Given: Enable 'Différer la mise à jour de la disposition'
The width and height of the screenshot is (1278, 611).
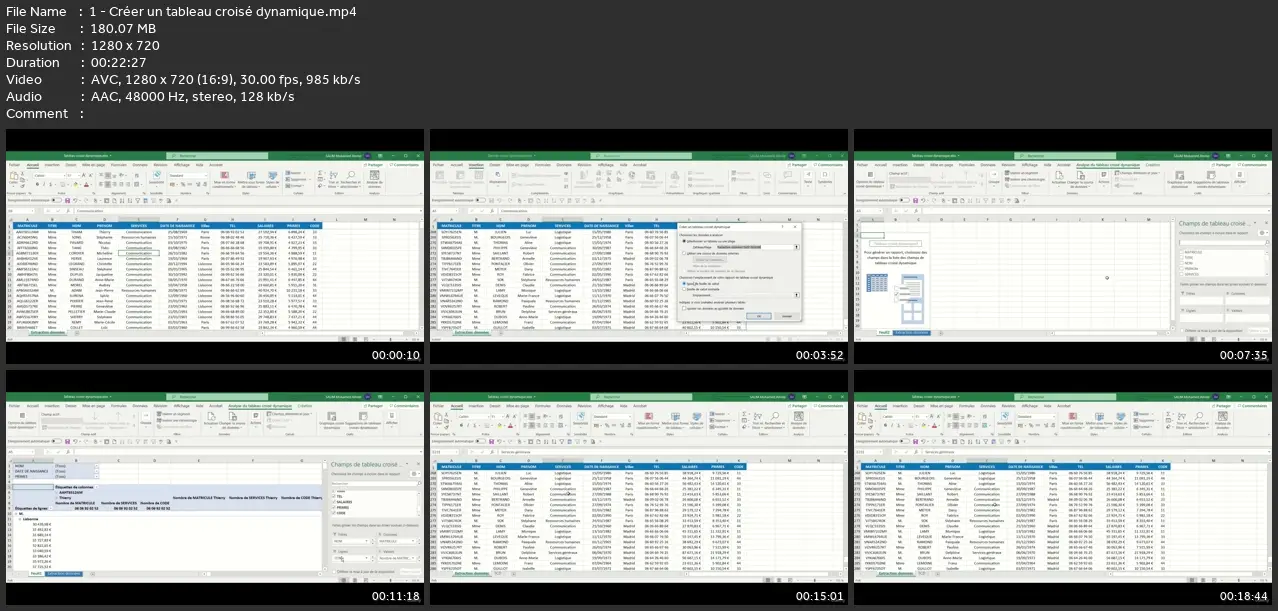Looking at the screenshot, I should (1182, 330).
